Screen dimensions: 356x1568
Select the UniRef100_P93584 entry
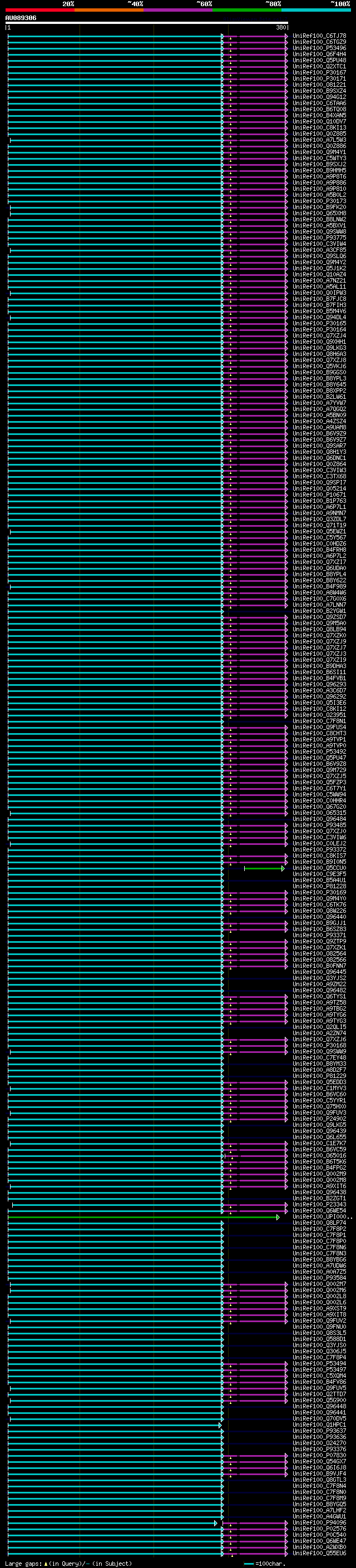click(319, 1278)
